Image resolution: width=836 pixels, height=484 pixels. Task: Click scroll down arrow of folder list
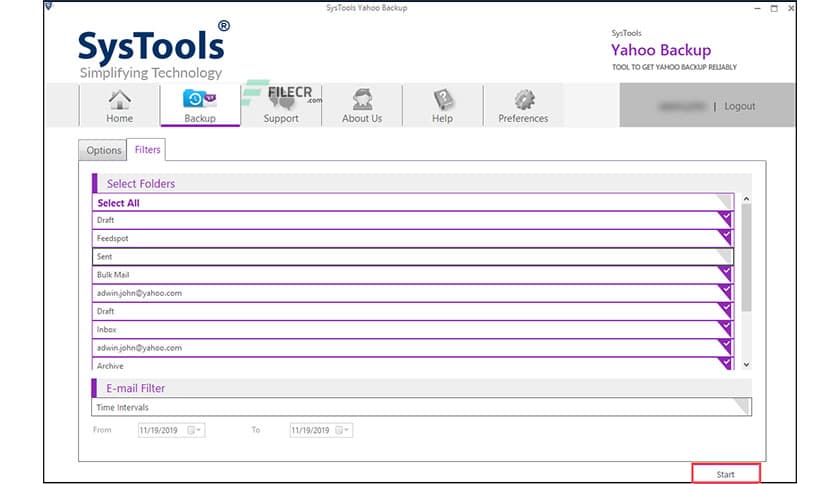[746, 365]
